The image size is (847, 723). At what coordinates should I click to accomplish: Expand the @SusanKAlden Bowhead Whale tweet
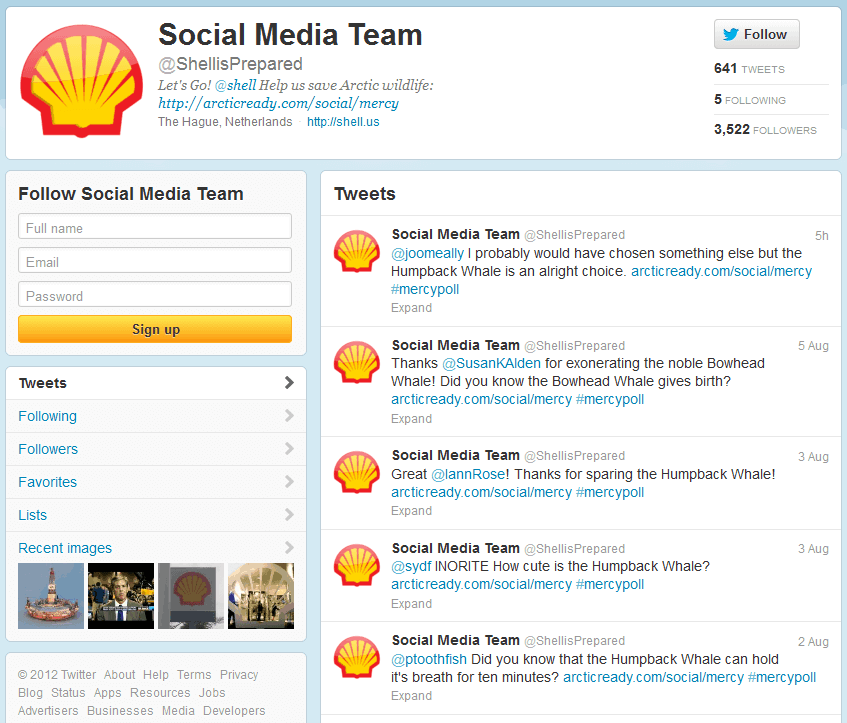(x=412, y=419)
